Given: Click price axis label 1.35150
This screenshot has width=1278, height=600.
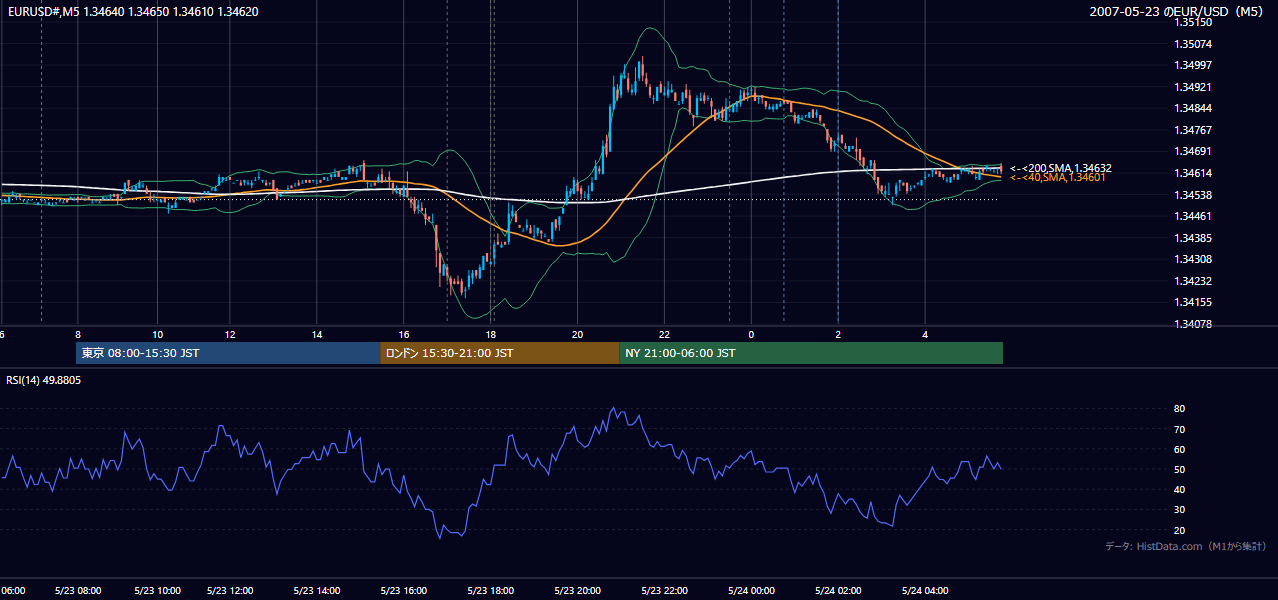Looking at the screenshot, I should pos(1193,22).
